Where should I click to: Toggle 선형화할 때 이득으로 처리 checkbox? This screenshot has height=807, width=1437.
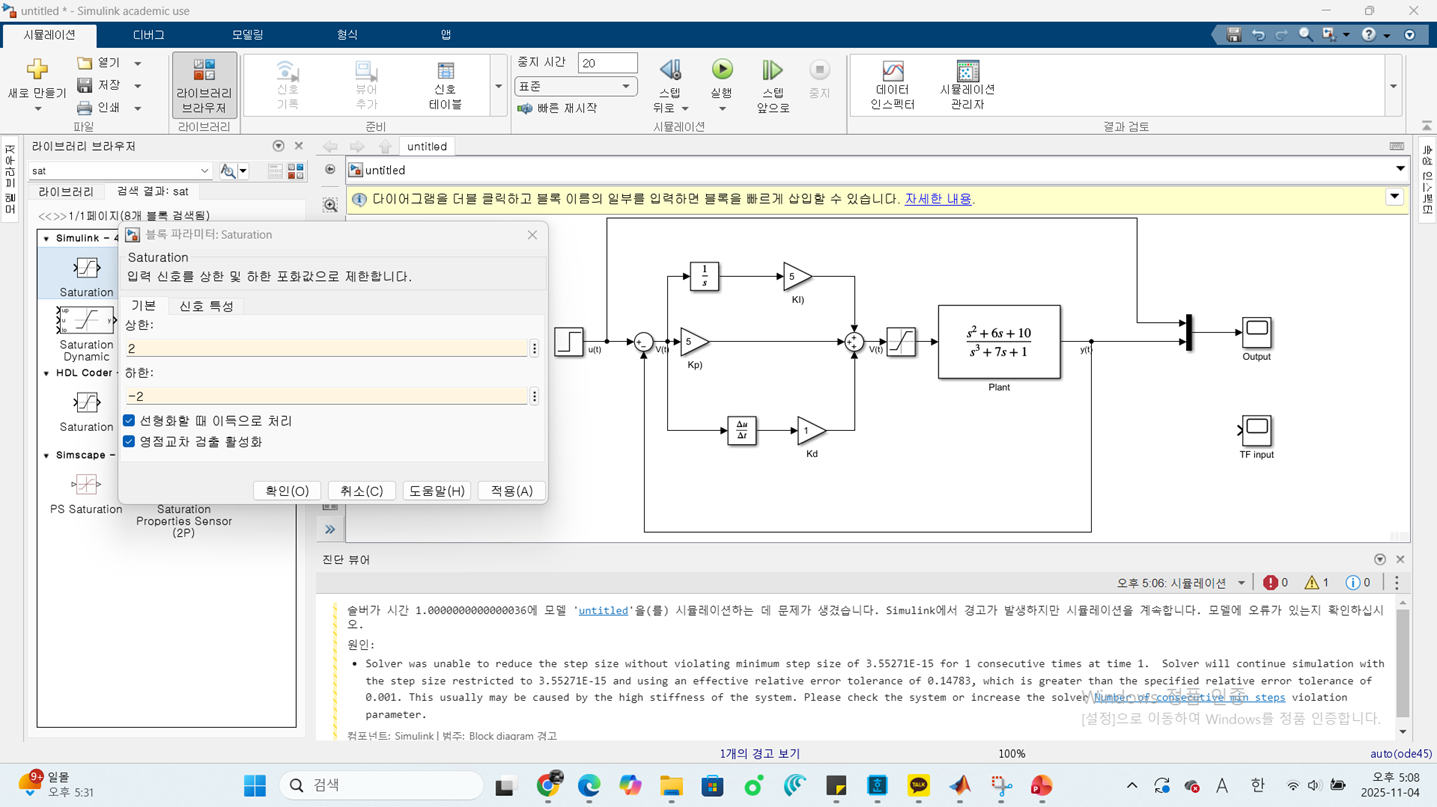(129, 421)
